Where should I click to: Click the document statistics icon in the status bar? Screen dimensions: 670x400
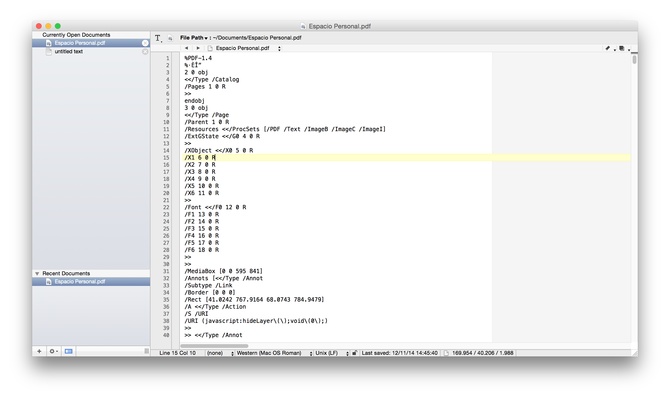(x=446, y=353)
